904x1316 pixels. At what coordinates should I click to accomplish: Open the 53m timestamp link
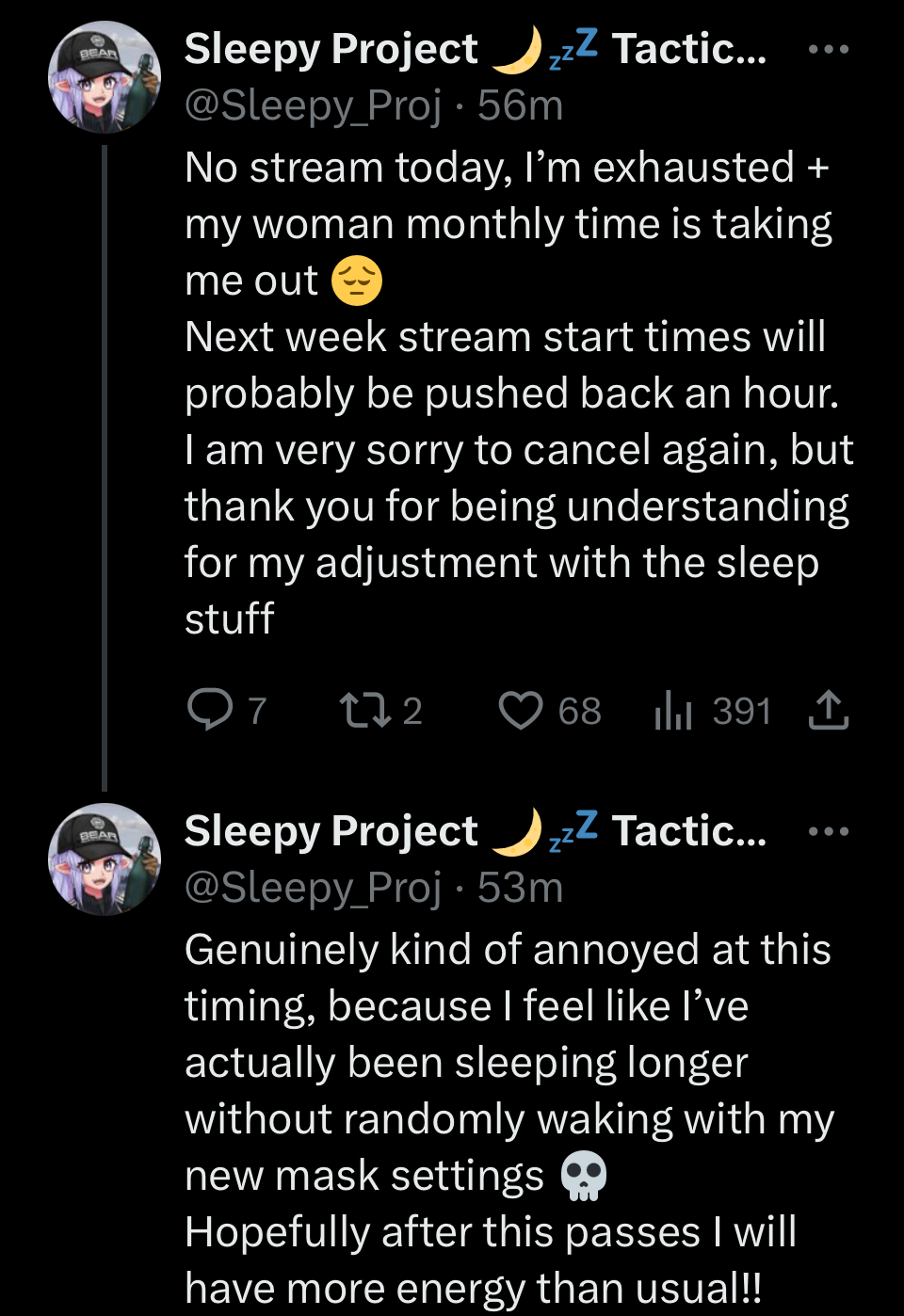520,888
